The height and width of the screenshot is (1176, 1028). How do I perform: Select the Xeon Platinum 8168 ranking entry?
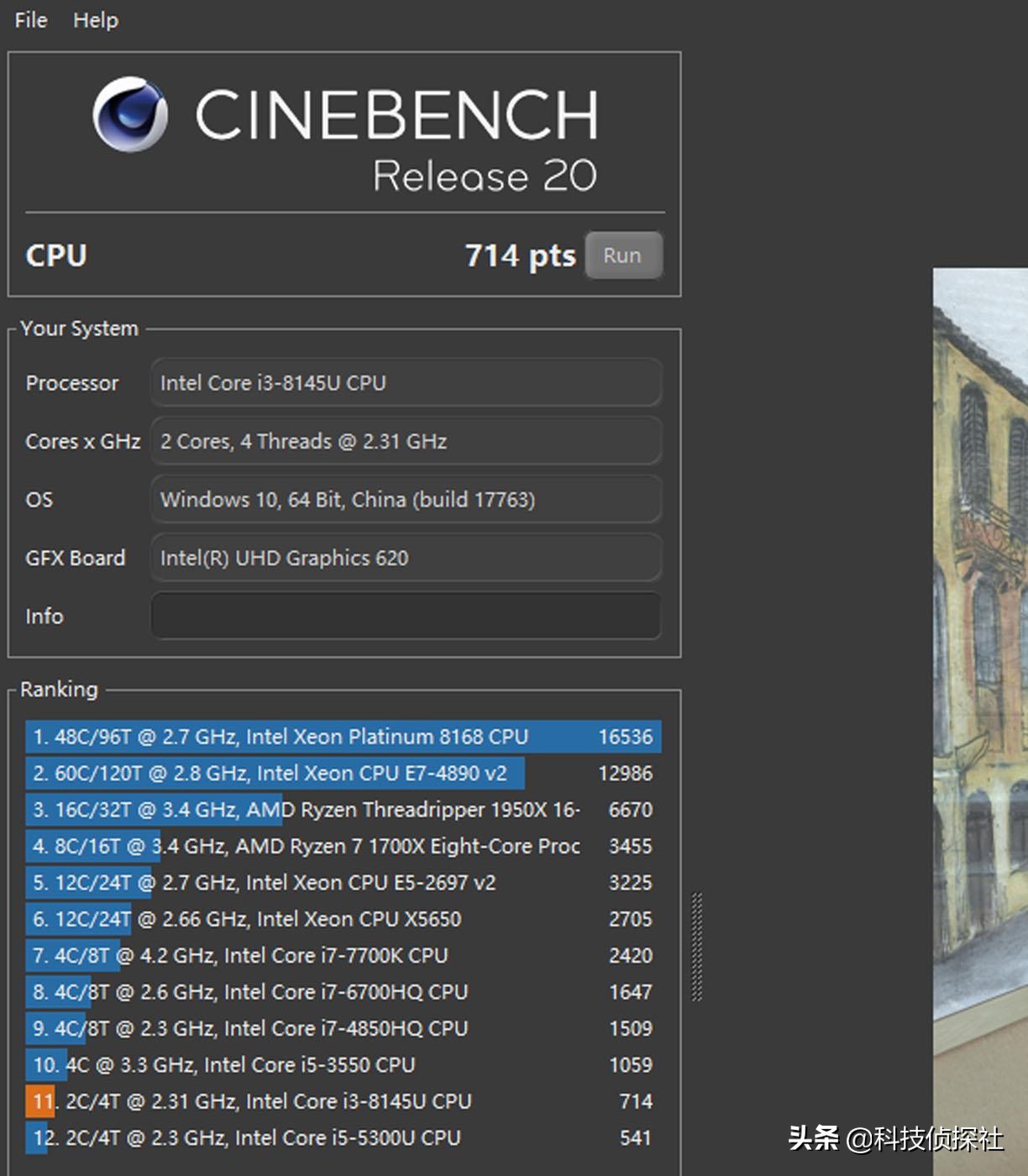click(x=343, y=737)
